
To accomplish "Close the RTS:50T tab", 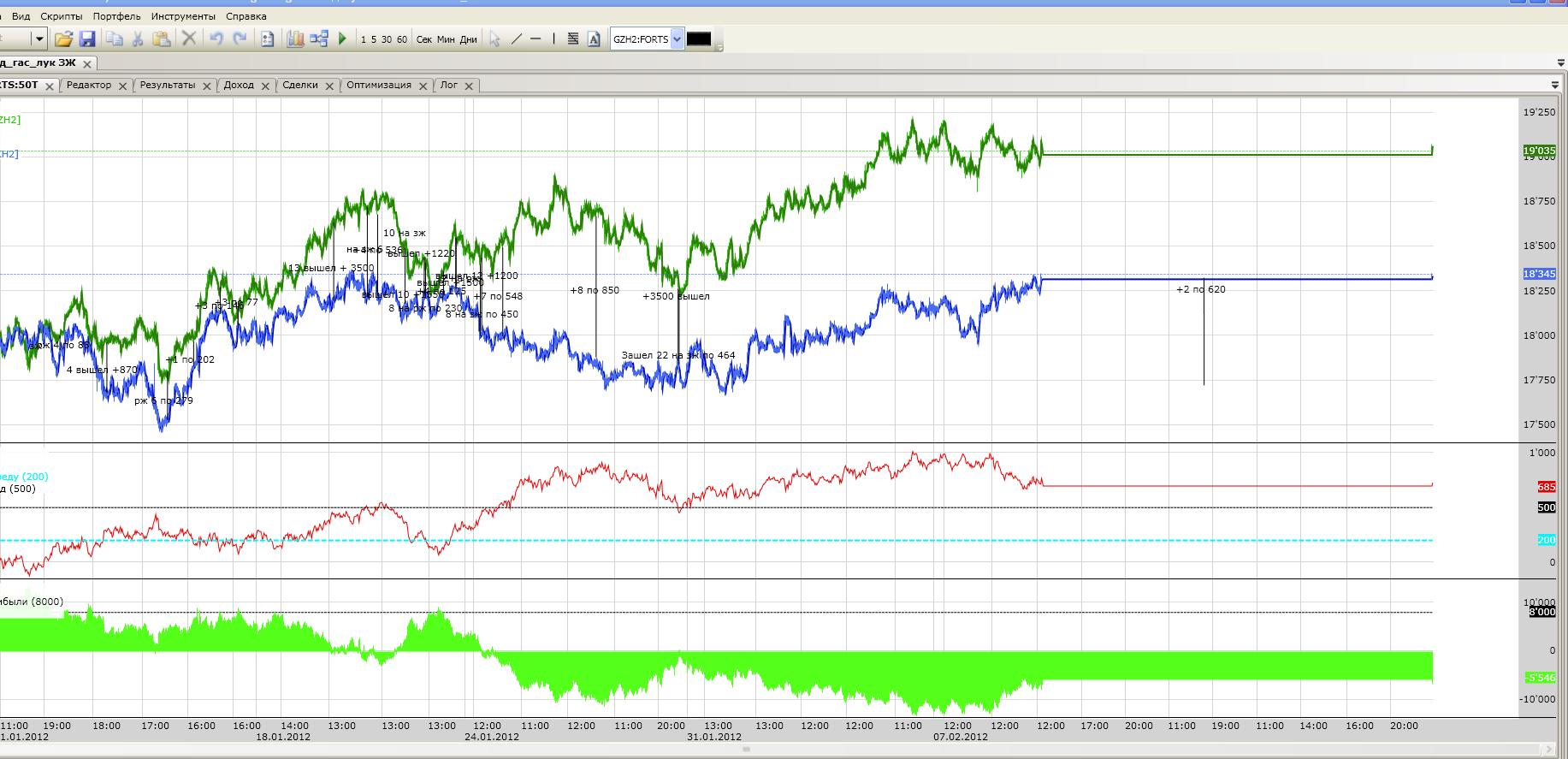I will click(x=50, y=86).
